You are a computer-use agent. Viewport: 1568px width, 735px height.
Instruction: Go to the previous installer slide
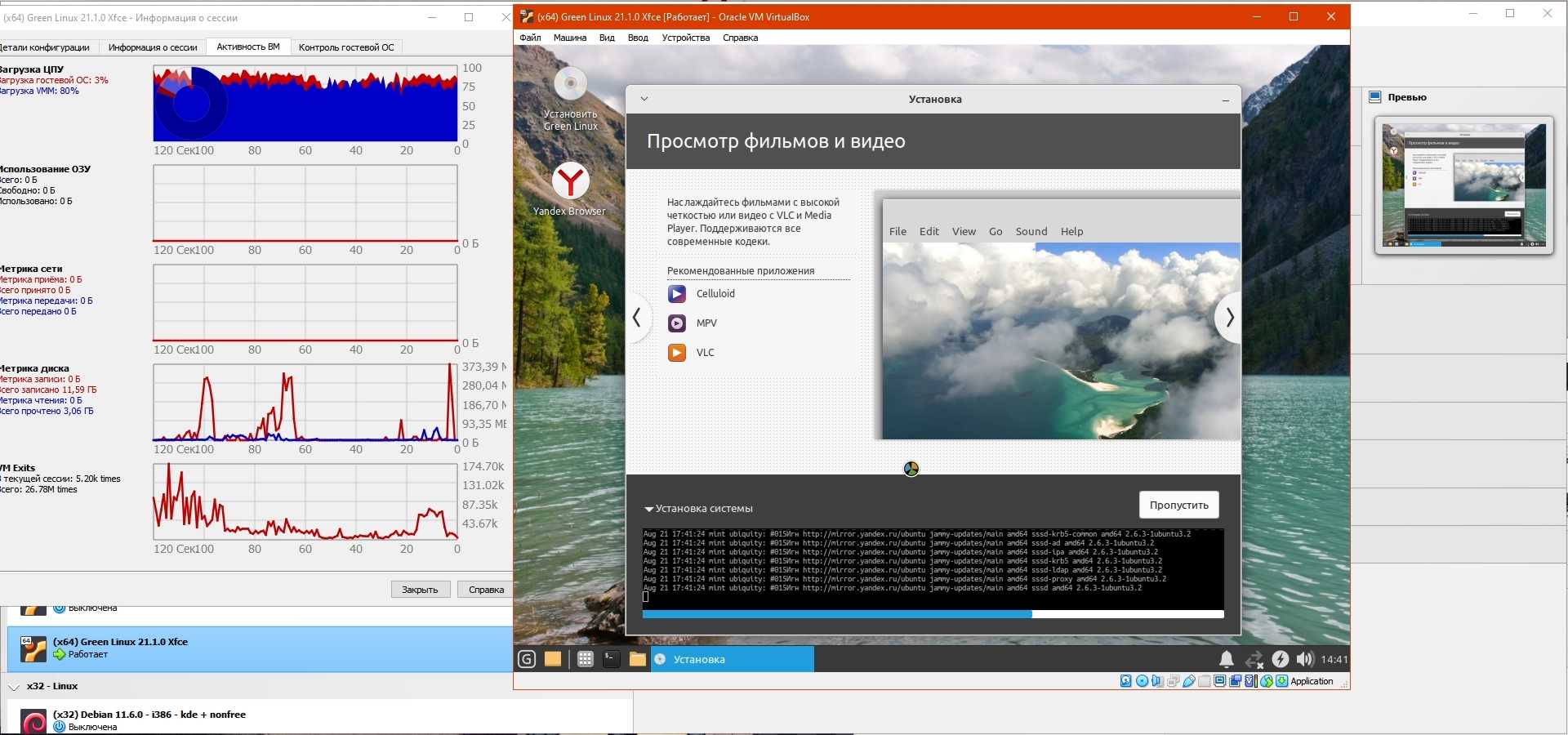point(637,318)
